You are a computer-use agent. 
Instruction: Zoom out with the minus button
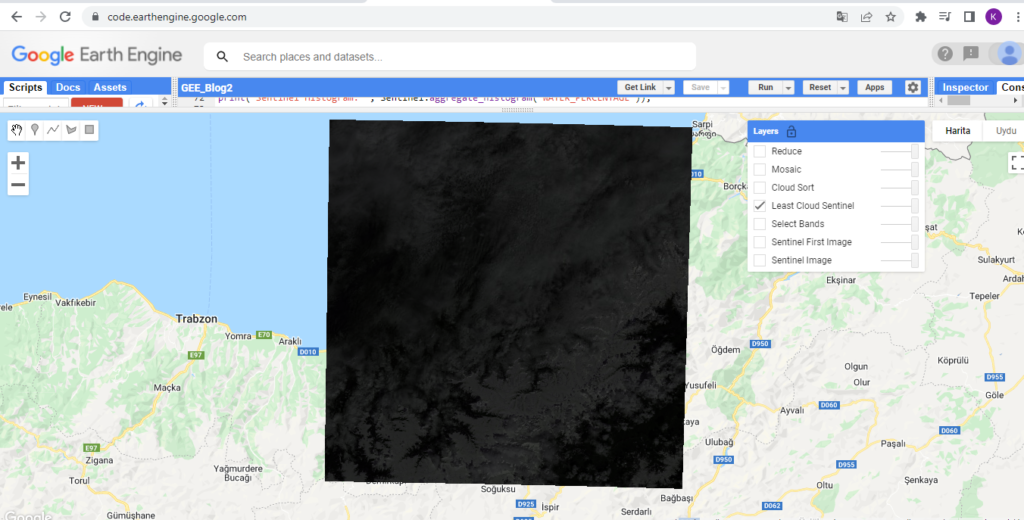point(18,185)
